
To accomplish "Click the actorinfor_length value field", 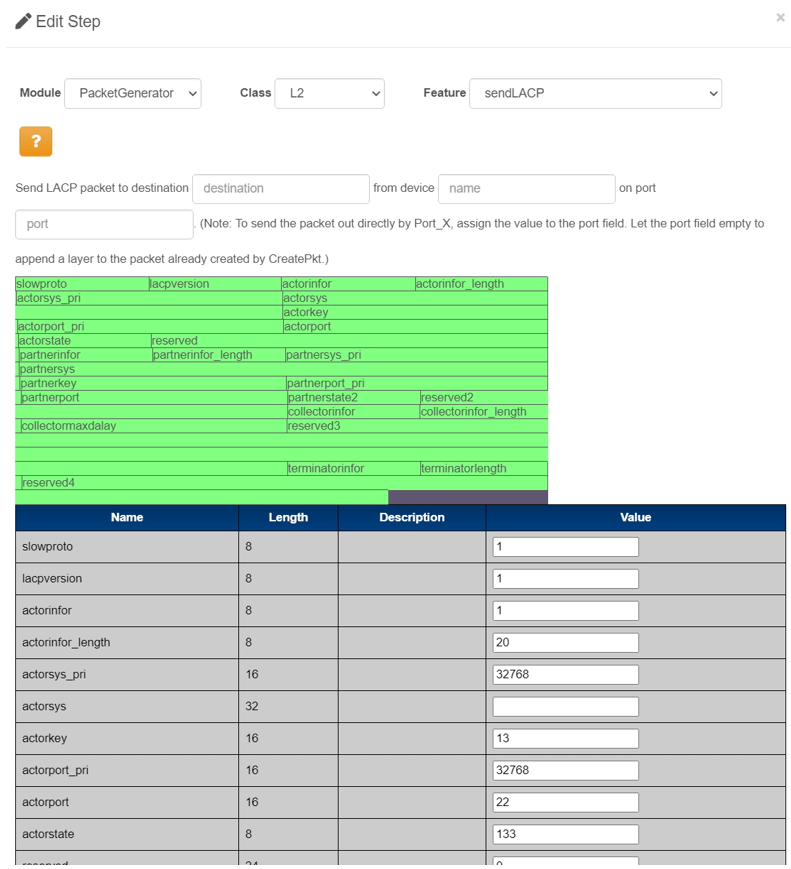I will coord(565,642).
